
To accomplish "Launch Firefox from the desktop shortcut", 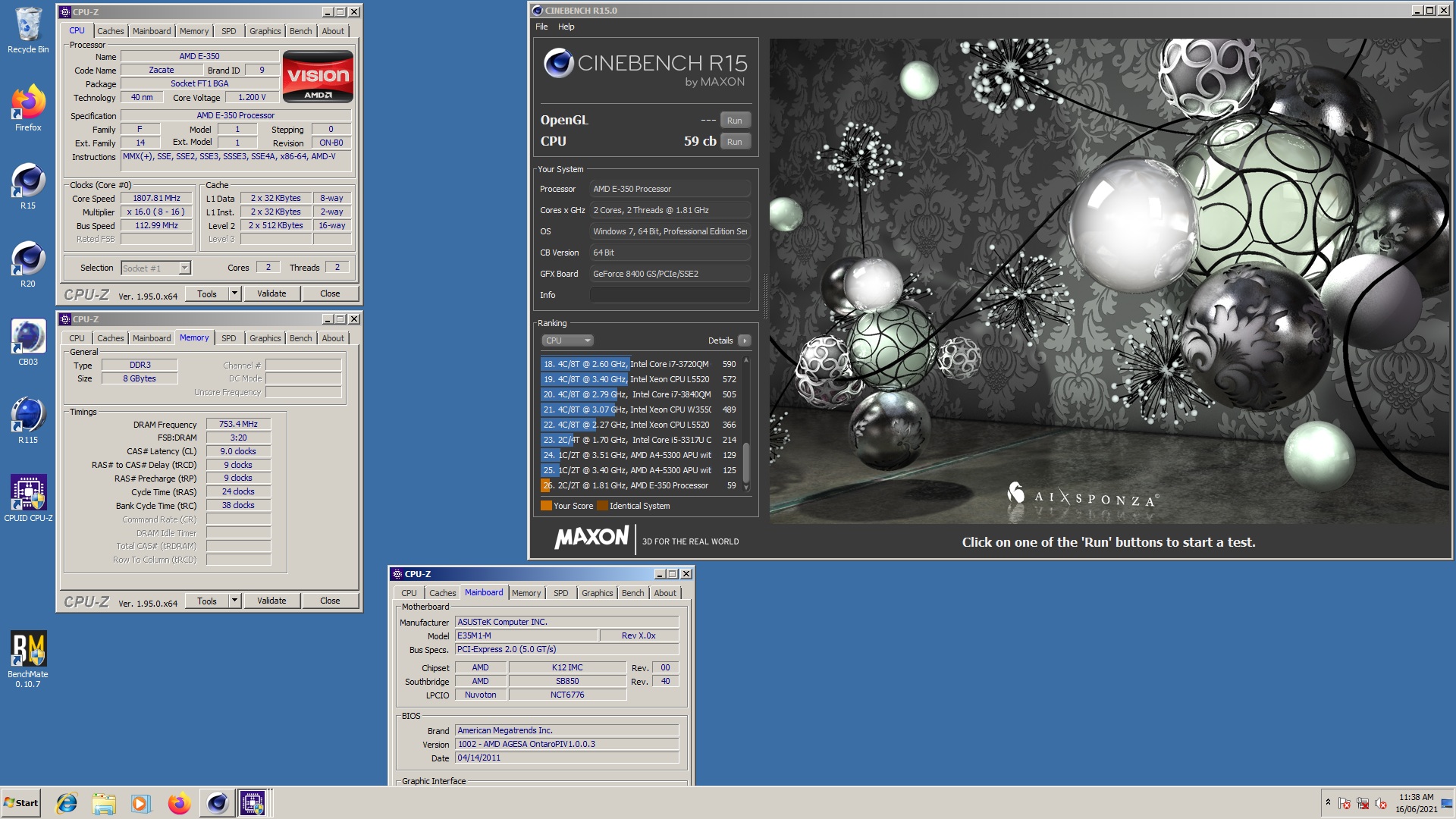I will click(28, 108).
